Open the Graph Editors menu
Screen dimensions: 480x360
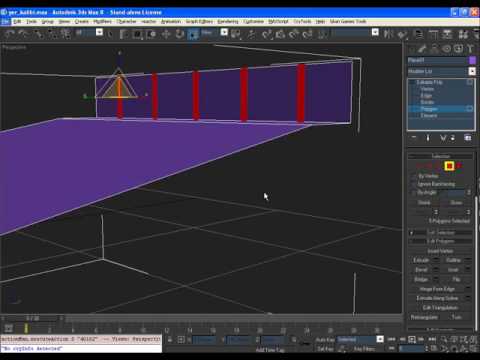pyautogui.click(x=199, y=21)
